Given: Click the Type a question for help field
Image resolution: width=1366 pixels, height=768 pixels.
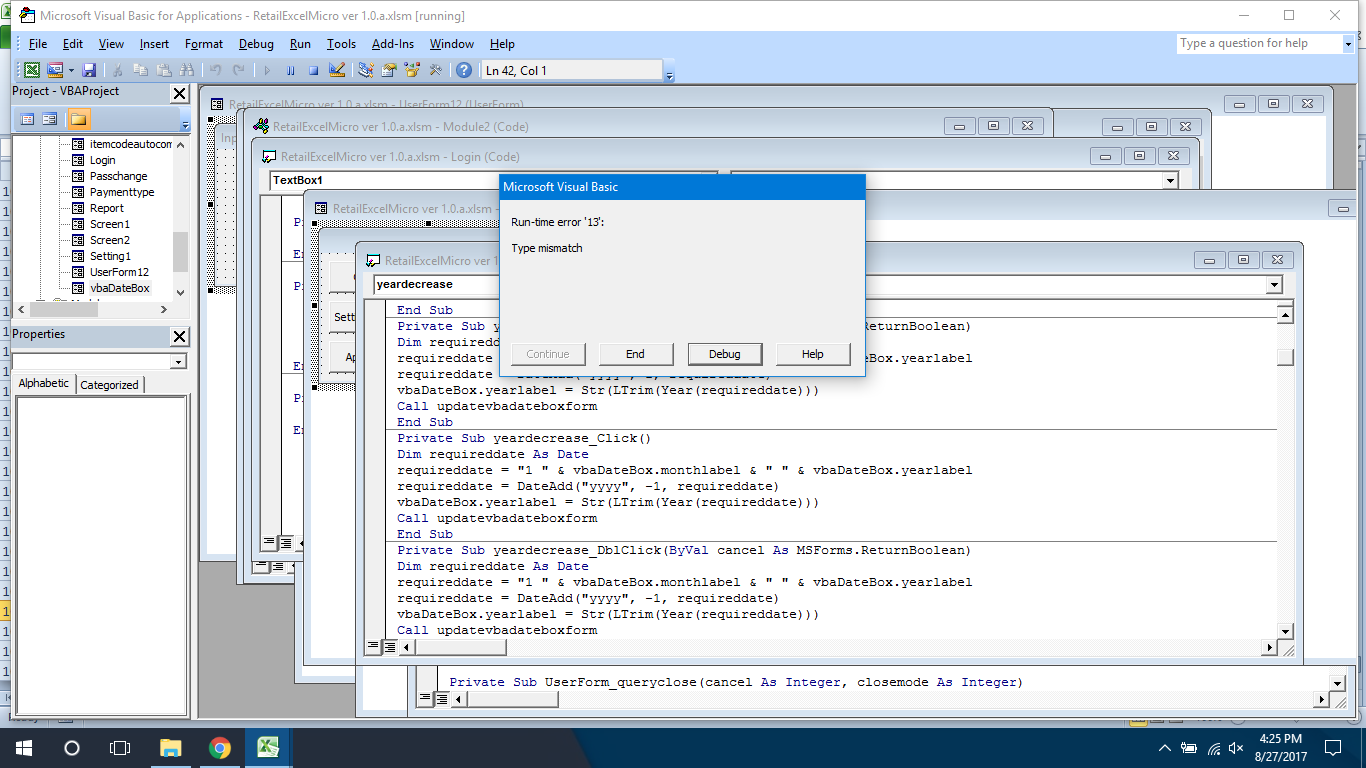Looking at the screenshot, I should pos(1258,43).
